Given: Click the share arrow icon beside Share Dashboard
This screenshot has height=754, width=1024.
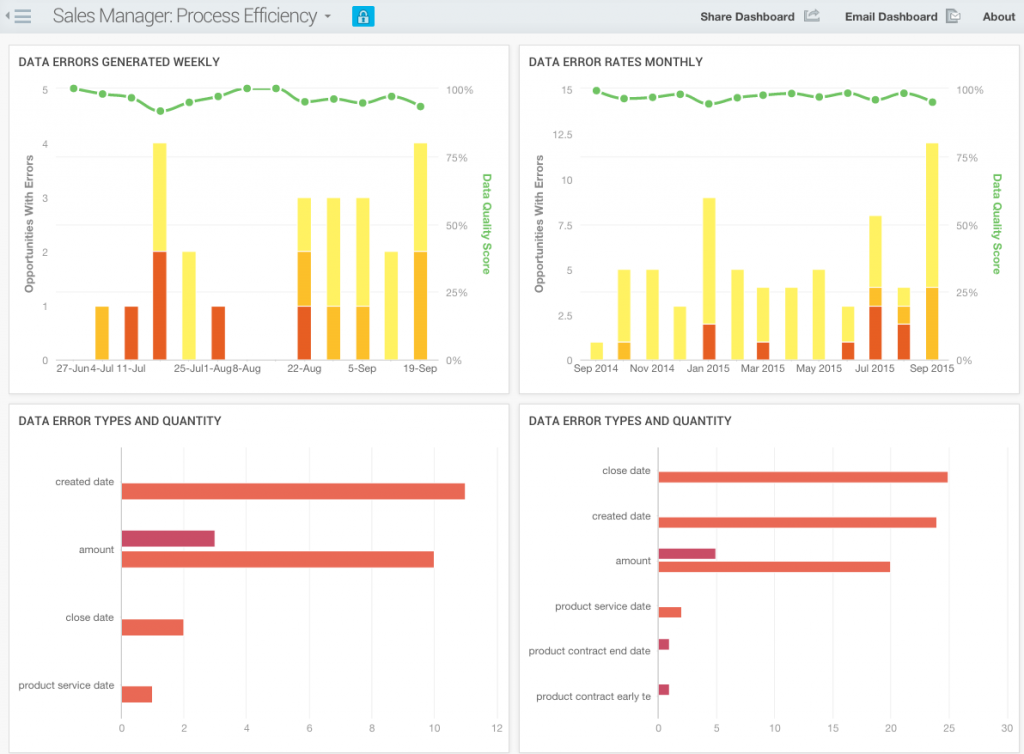Looking at the screenshot, I should [x=812, y=16].
